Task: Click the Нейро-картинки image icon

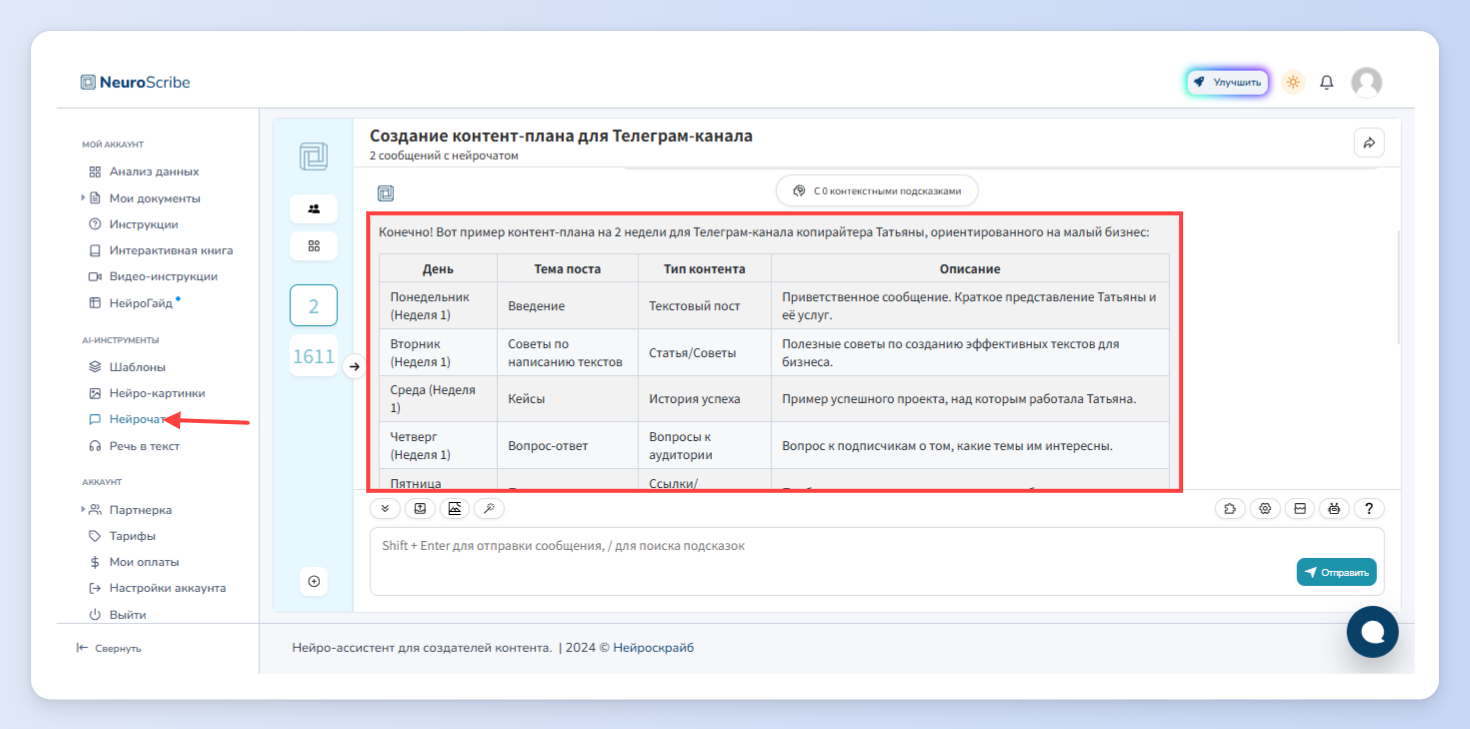Action: (95, 393)
